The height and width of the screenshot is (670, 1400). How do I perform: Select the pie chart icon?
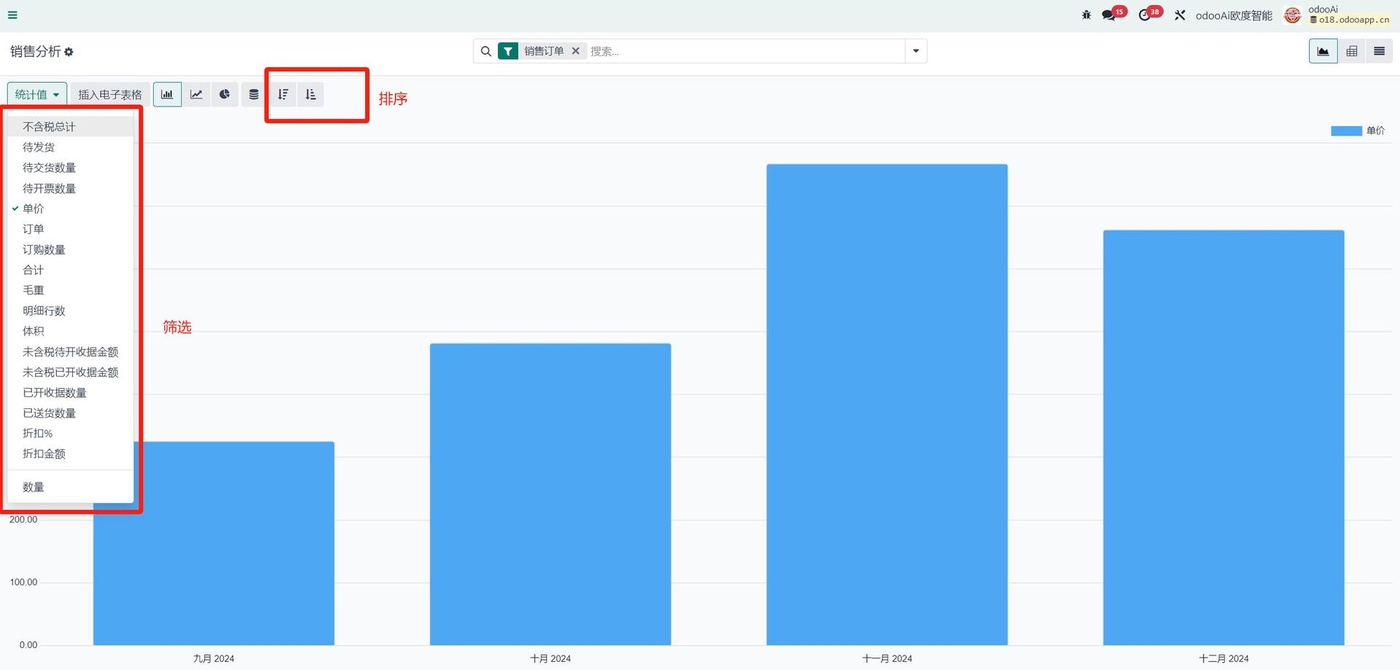click(x=225, y=95)
